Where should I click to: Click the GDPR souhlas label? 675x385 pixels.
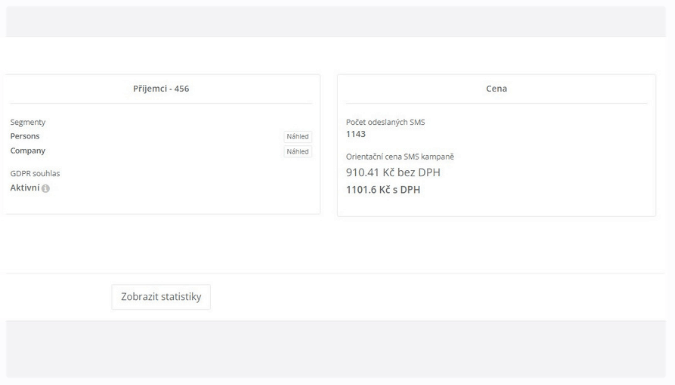coord(35,174)
